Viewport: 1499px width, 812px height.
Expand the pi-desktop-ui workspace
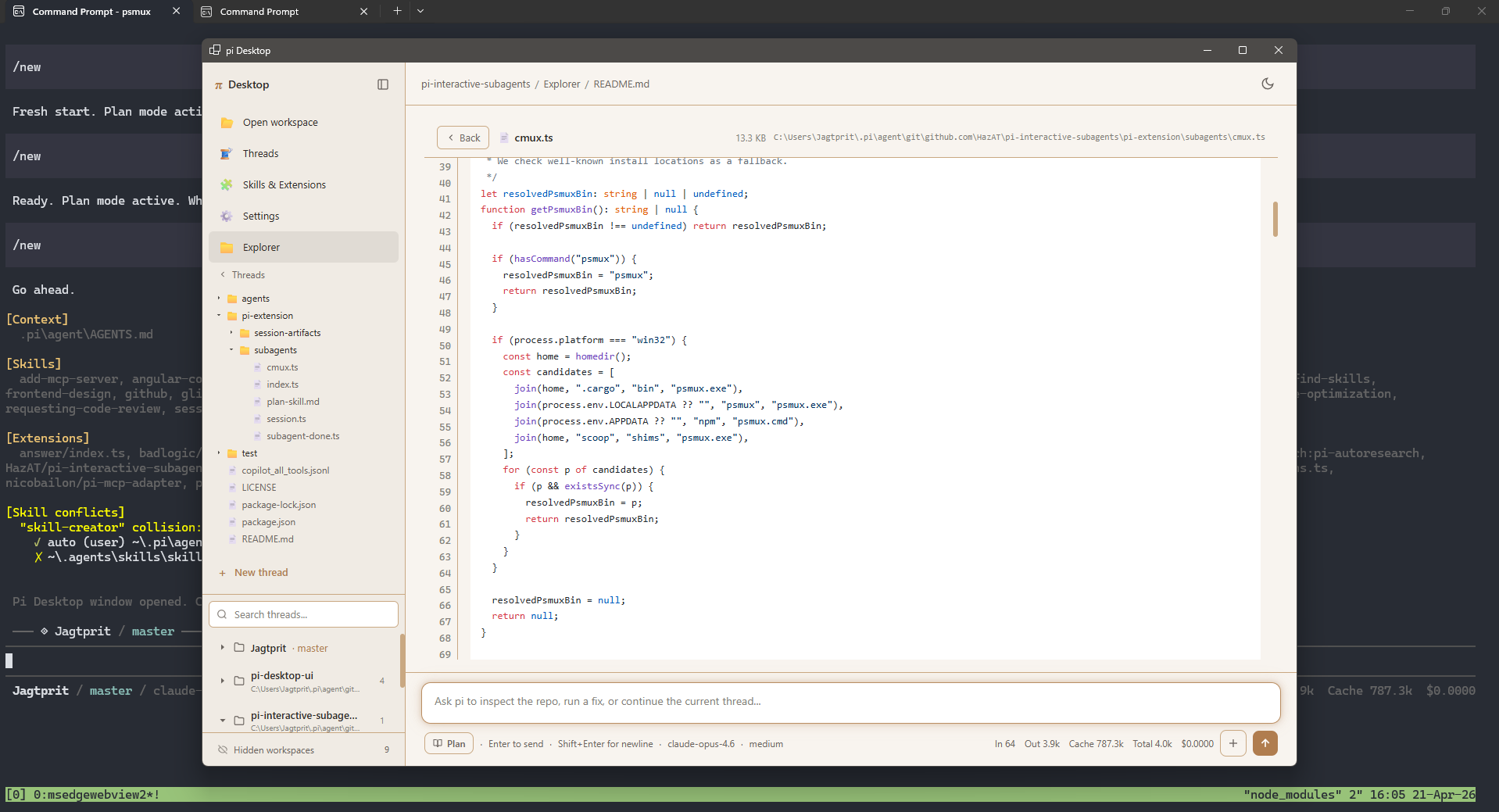tap(223, 681)
